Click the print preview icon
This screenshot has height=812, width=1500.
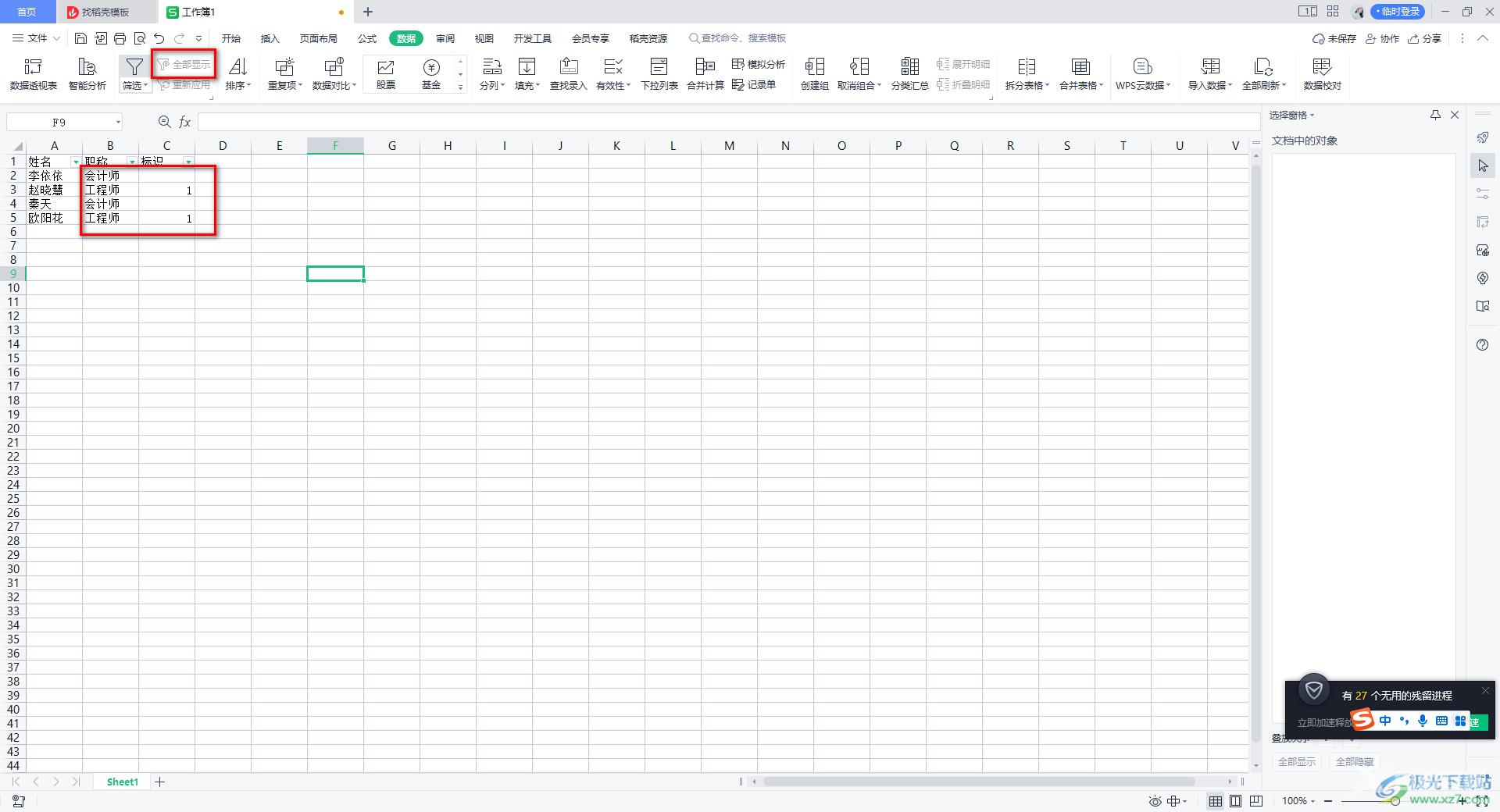pos(140,38)
